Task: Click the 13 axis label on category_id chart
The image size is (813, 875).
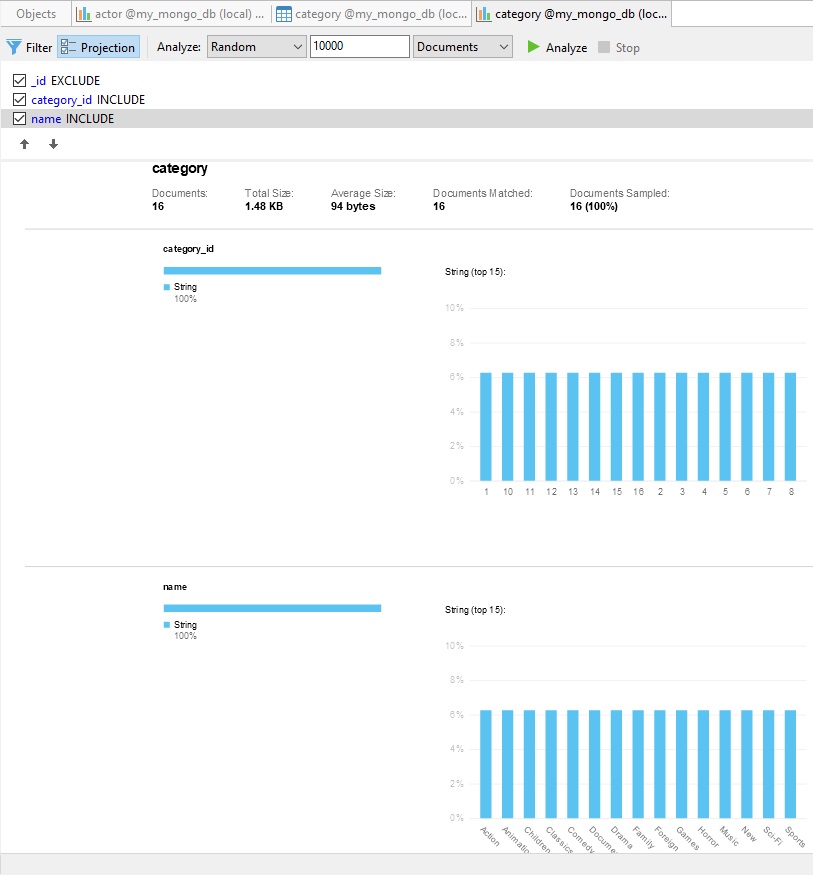Action: [573, 492]
